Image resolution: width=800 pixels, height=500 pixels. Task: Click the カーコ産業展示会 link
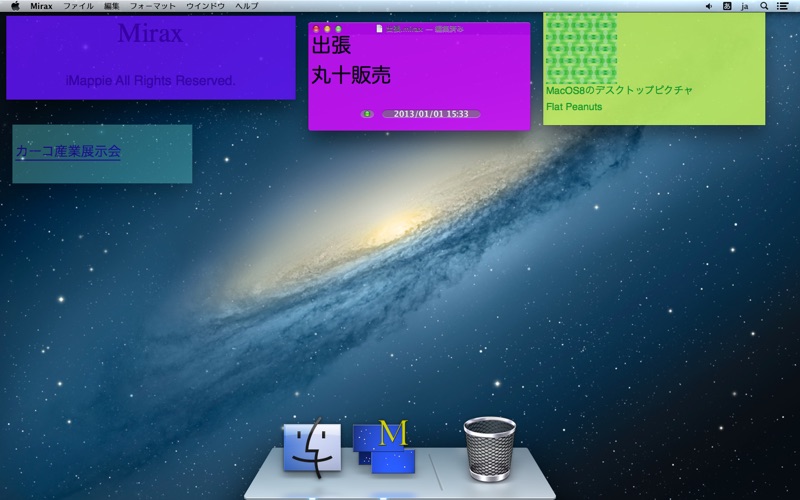68,152
